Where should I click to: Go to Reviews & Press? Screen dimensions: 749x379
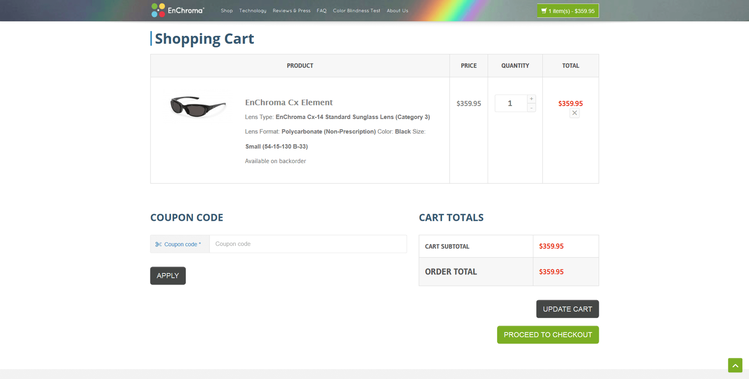pos(291,11)
